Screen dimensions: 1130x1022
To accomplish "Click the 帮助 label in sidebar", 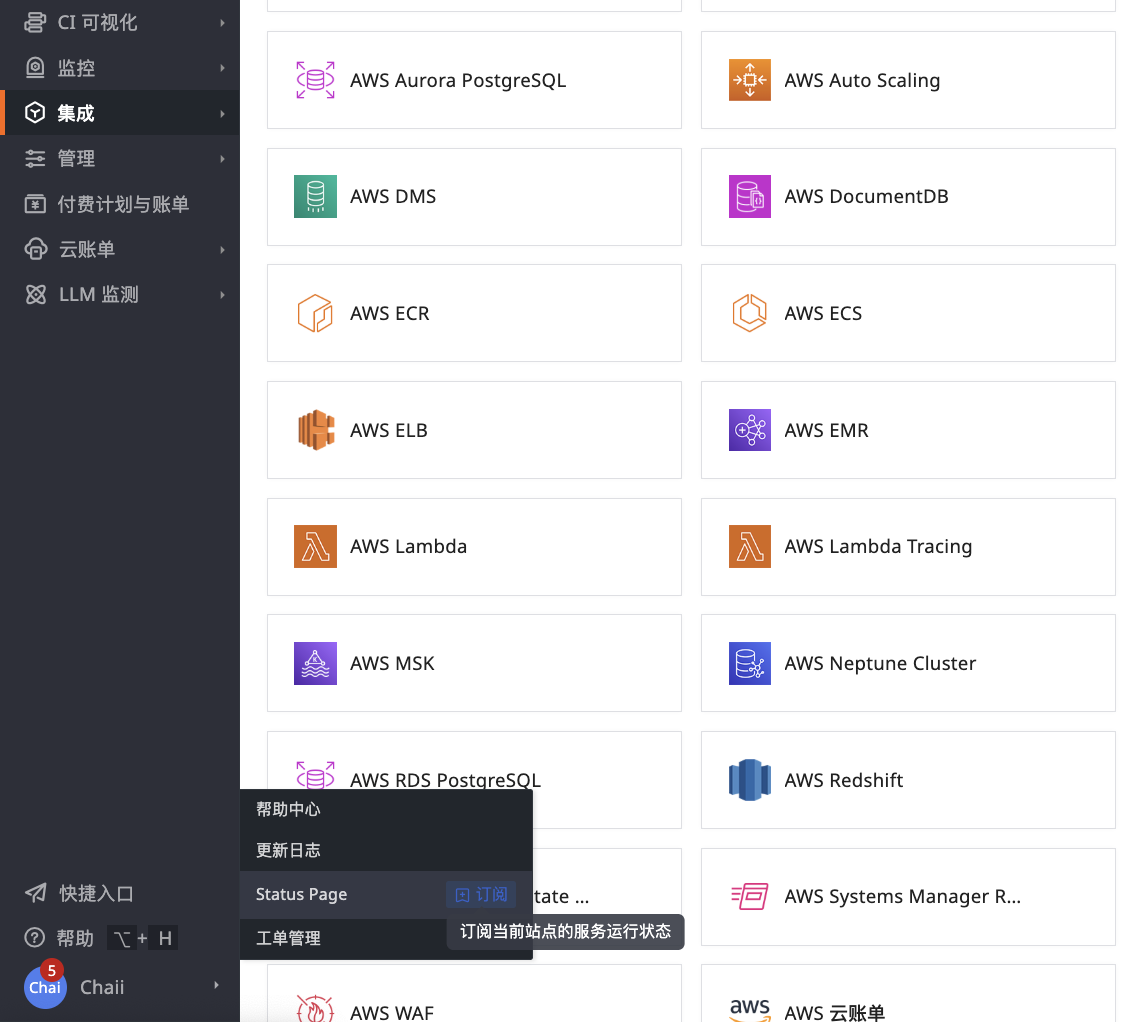I will pyautogui.click(x=75, y=938).
